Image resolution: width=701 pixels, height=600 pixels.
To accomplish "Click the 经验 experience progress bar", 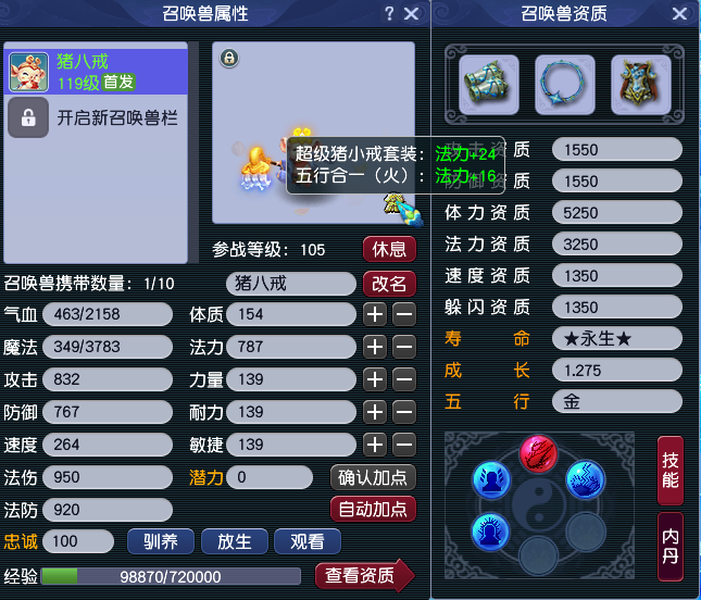I will click(170, 577).
